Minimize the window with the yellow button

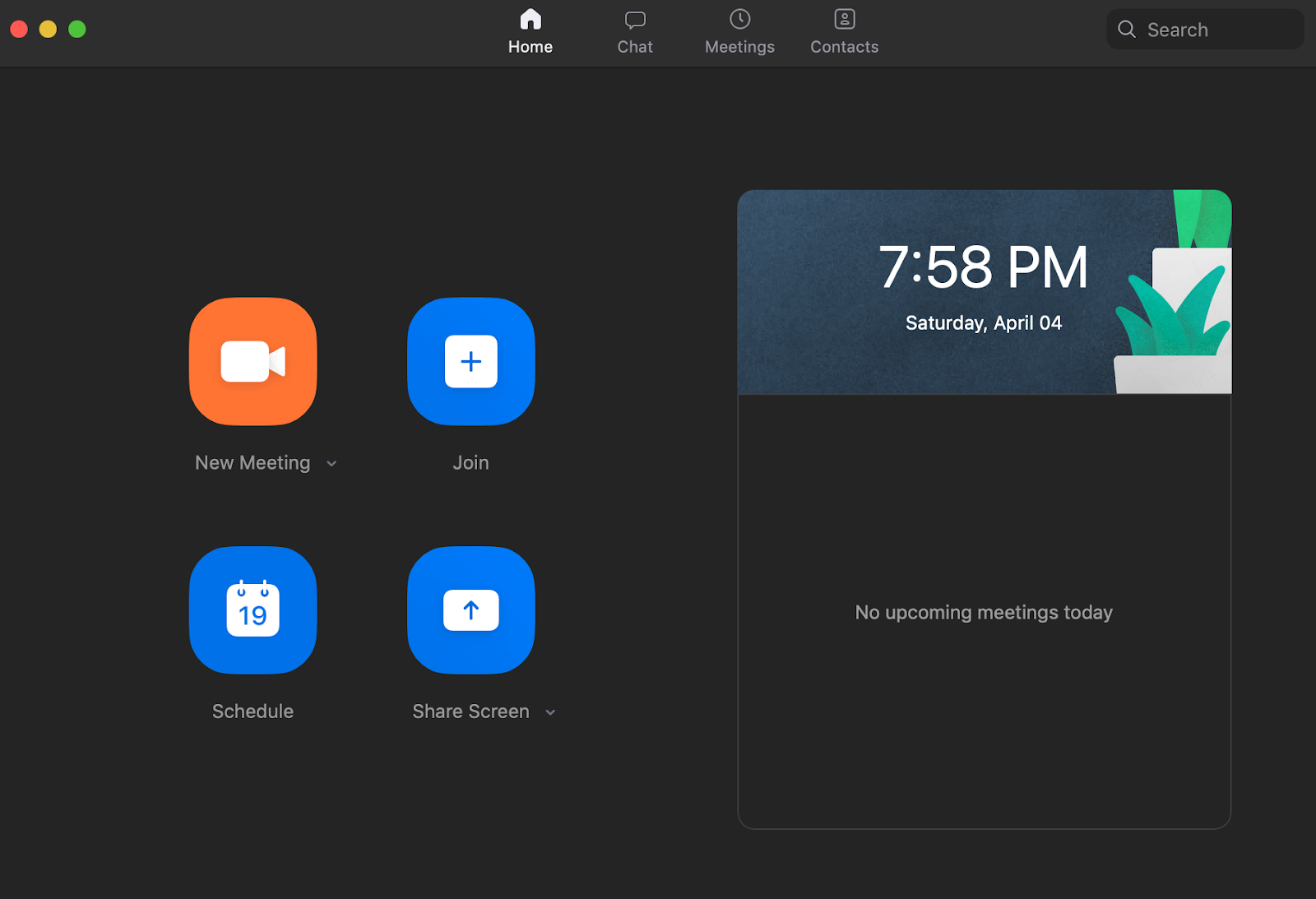coord(48,30)
